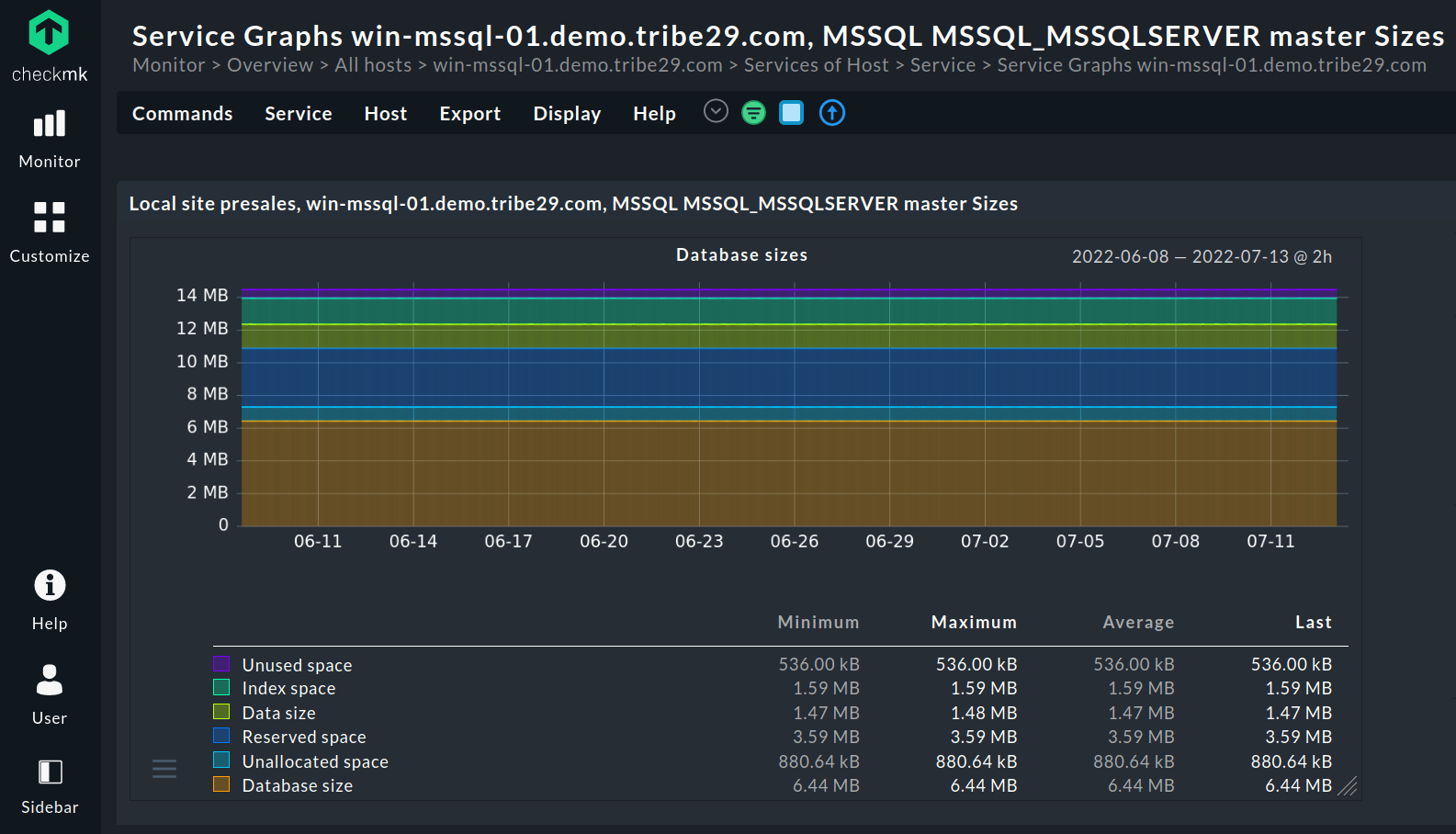Screen dimensions: 1456x834
Task: Open the Service menu
Action: pyautogui.click(x=299, y=114)
